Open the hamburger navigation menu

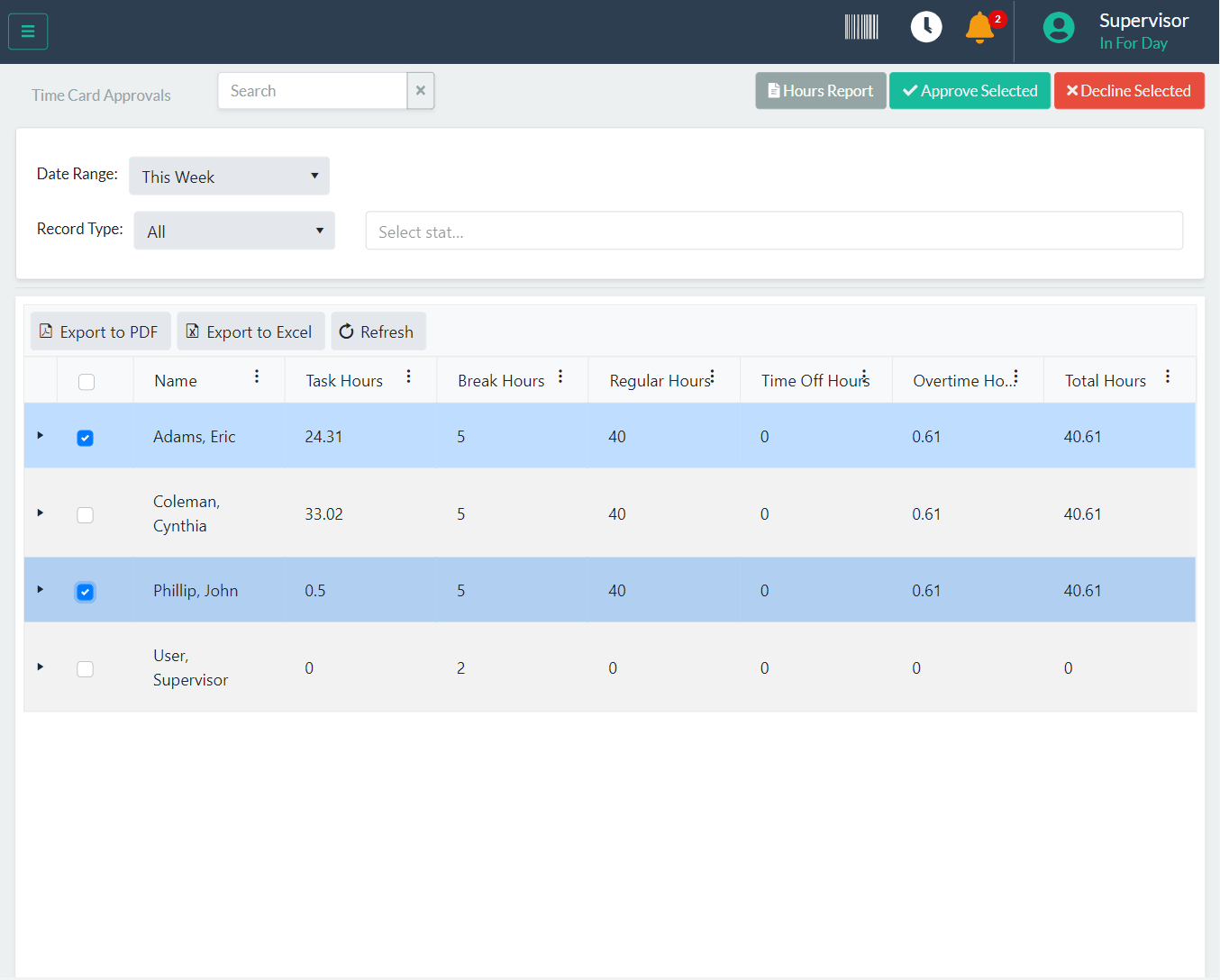(28, 32)
